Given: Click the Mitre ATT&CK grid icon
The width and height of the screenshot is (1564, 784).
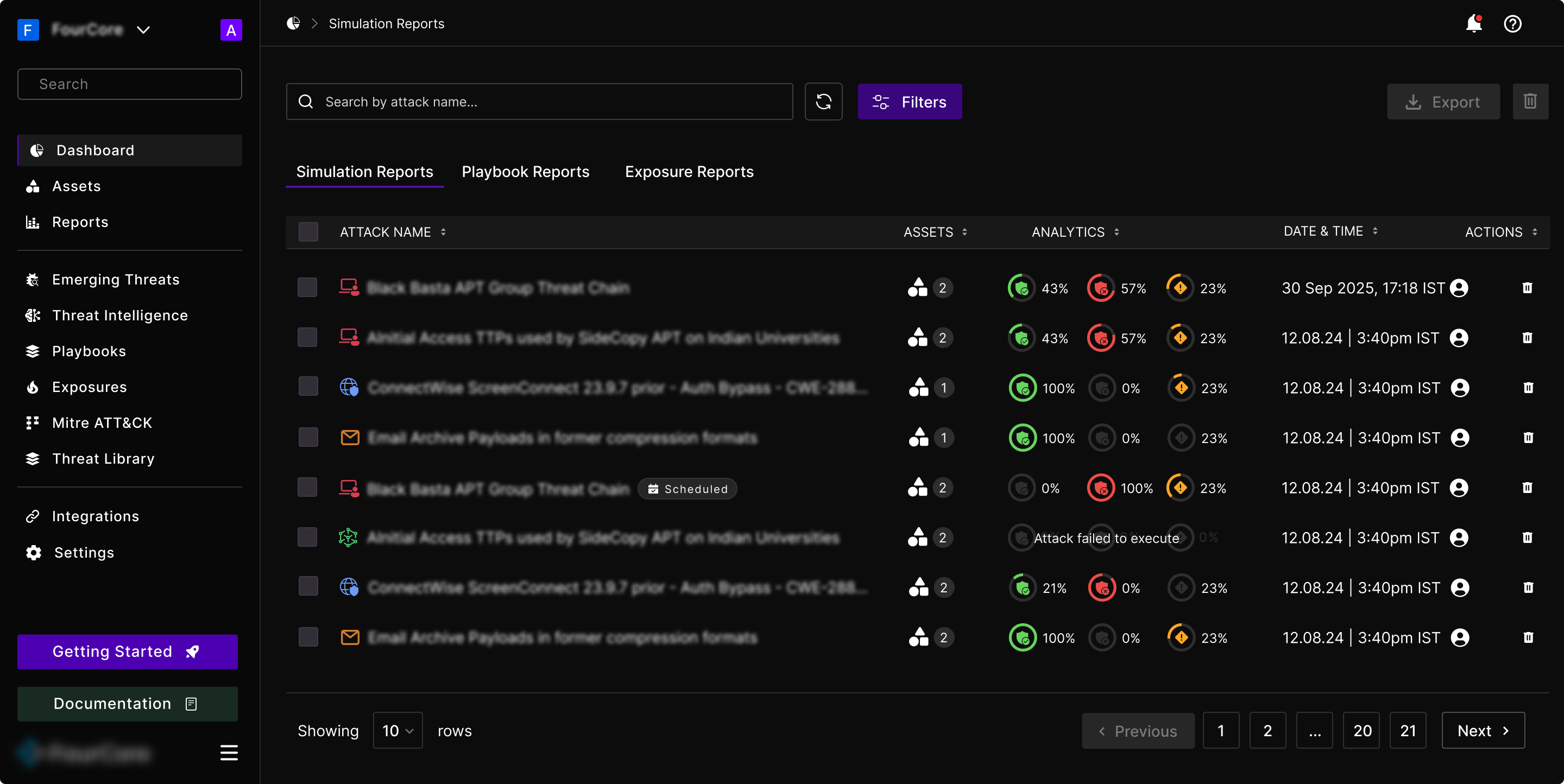Looking at the screenshot, I should point(33,423).
